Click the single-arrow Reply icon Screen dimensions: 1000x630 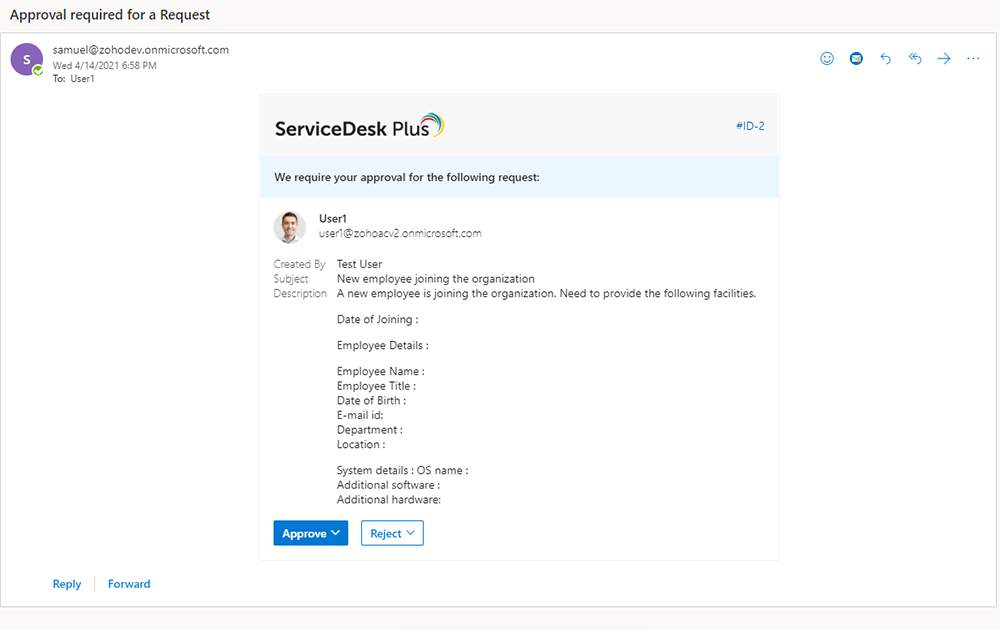pos(885,59)
